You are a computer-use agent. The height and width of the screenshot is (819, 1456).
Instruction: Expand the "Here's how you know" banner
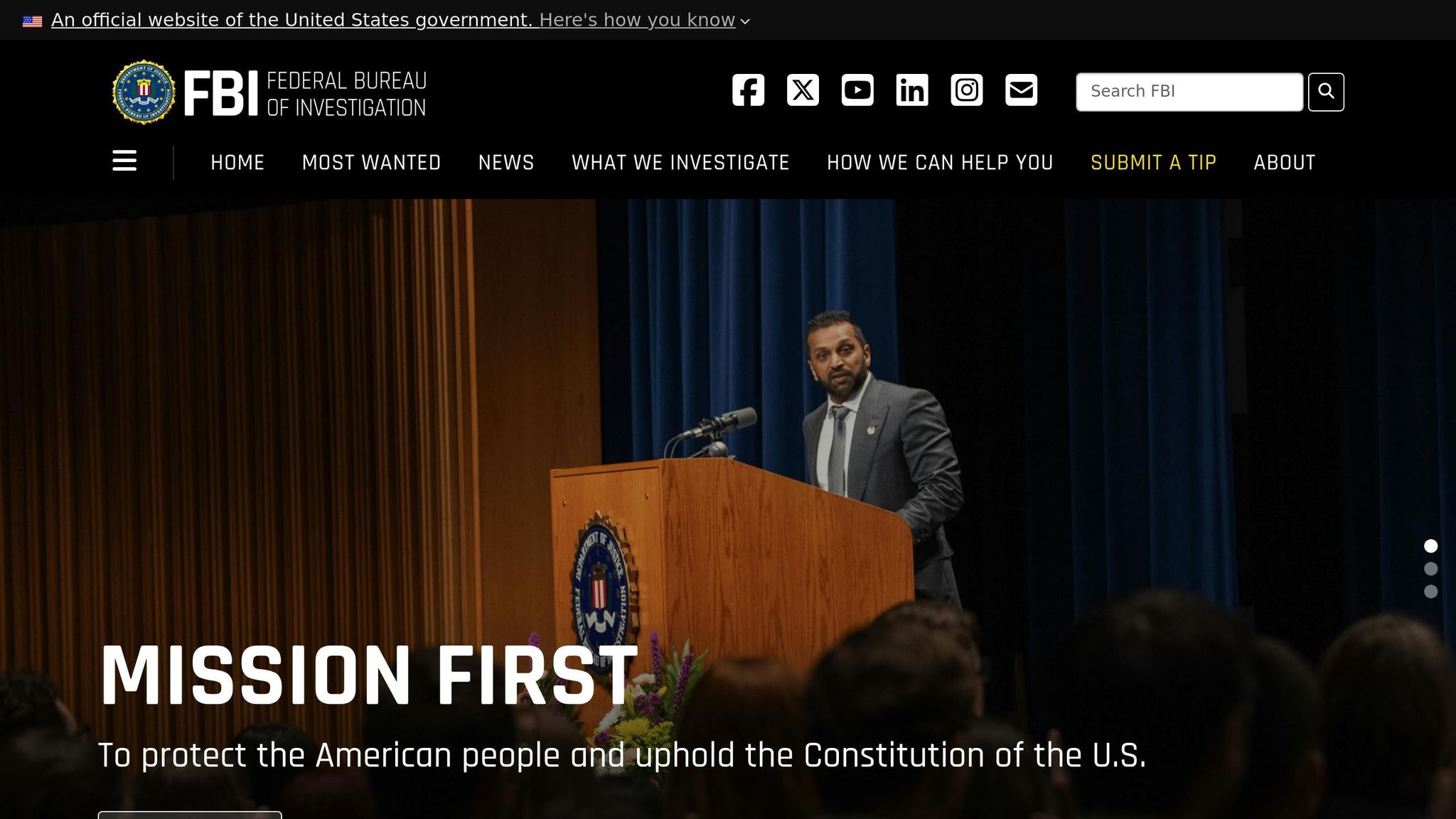(x=637, y=20)
